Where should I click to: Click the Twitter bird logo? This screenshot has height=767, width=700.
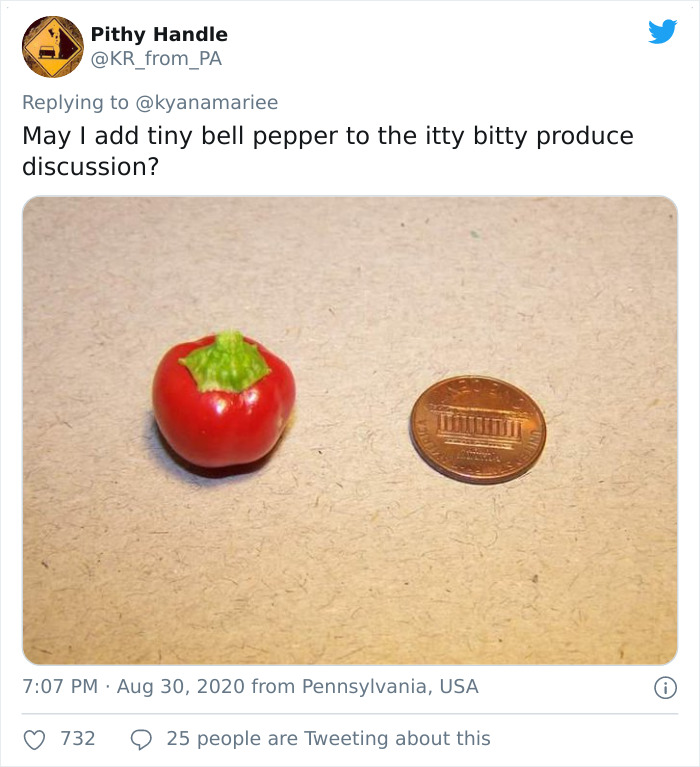click(662, 32)
